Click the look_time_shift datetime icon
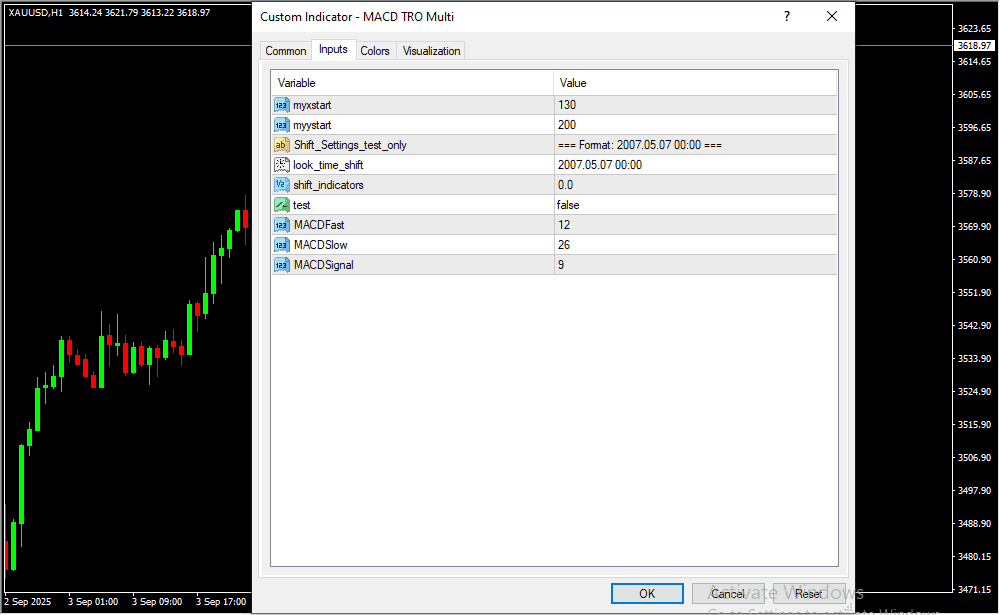Viewport: 1000px width, 615px height. 281,165
